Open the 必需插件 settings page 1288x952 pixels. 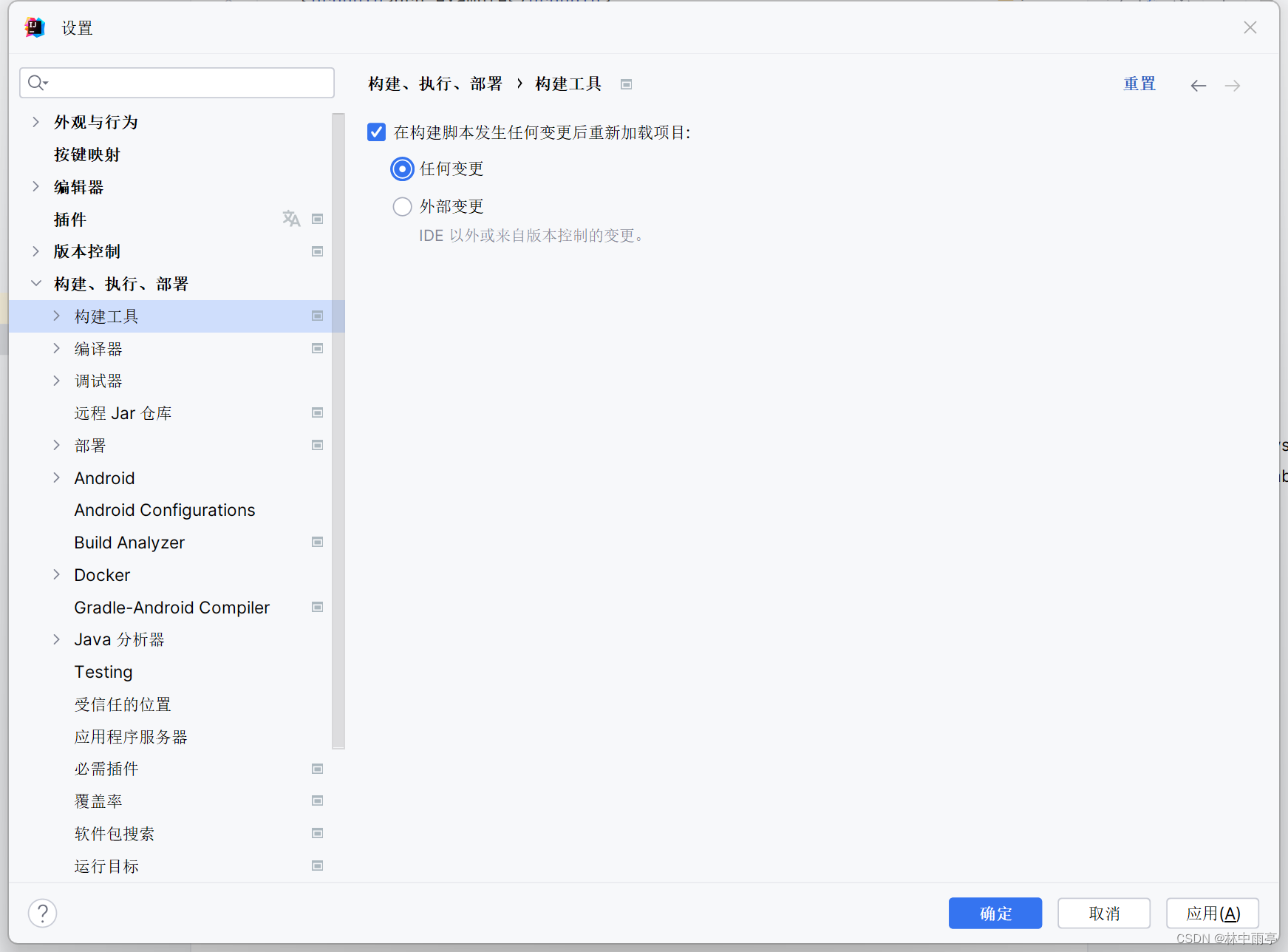pyautogui.click(x=106, y=769)
